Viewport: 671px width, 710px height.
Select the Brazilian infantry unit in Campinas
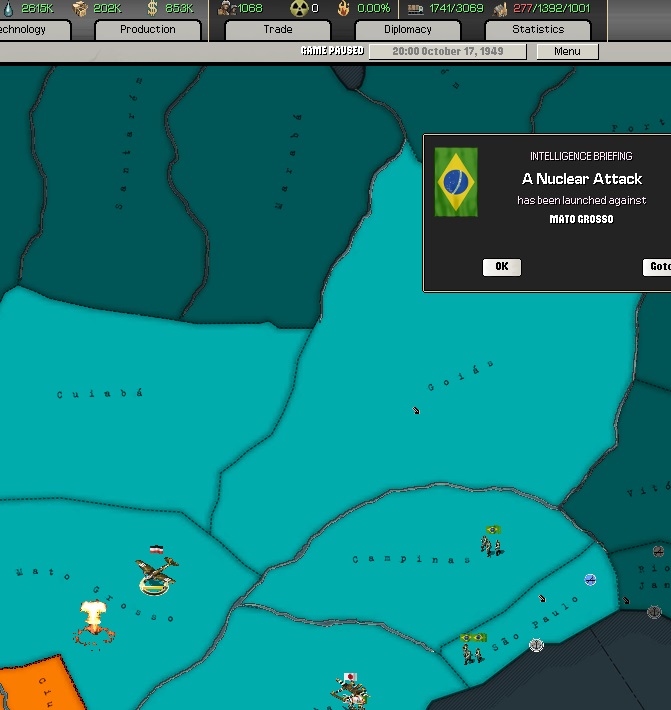[492, 541]
